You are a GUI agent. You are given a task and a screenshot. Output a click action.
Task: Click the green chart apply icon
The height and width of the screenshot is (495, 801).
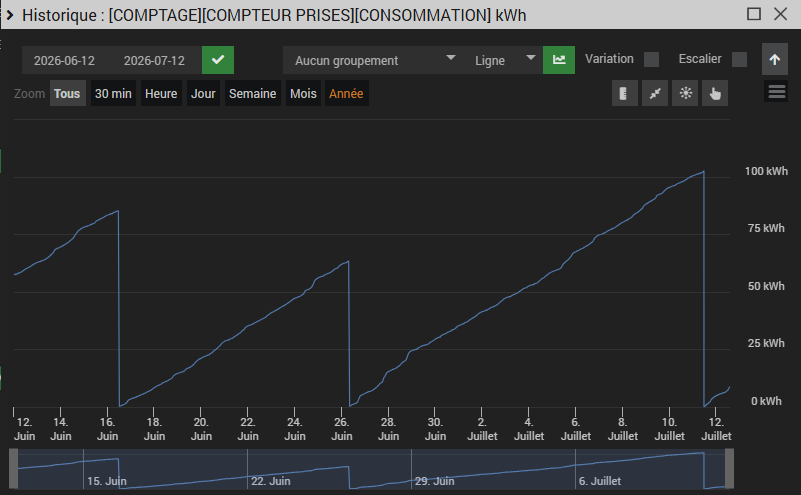tap(559, 60)
